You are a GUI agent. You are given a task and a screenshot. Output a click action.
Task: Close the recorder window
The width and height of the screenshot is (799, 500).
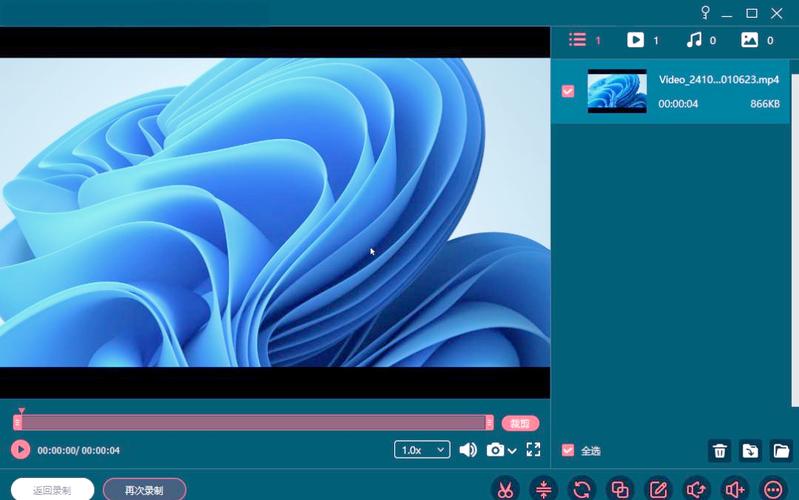[x=776, y=13]
